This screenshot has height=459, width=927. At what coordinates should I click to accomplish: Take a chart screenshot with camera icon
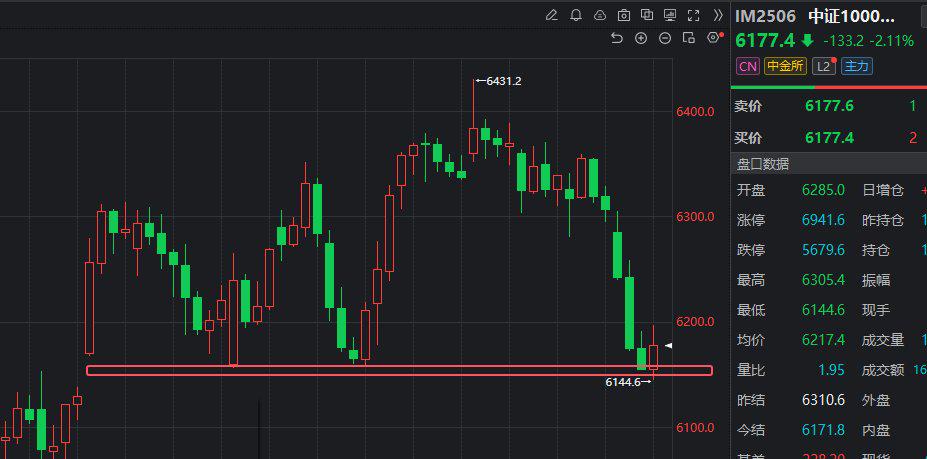[x=624, y=15]
